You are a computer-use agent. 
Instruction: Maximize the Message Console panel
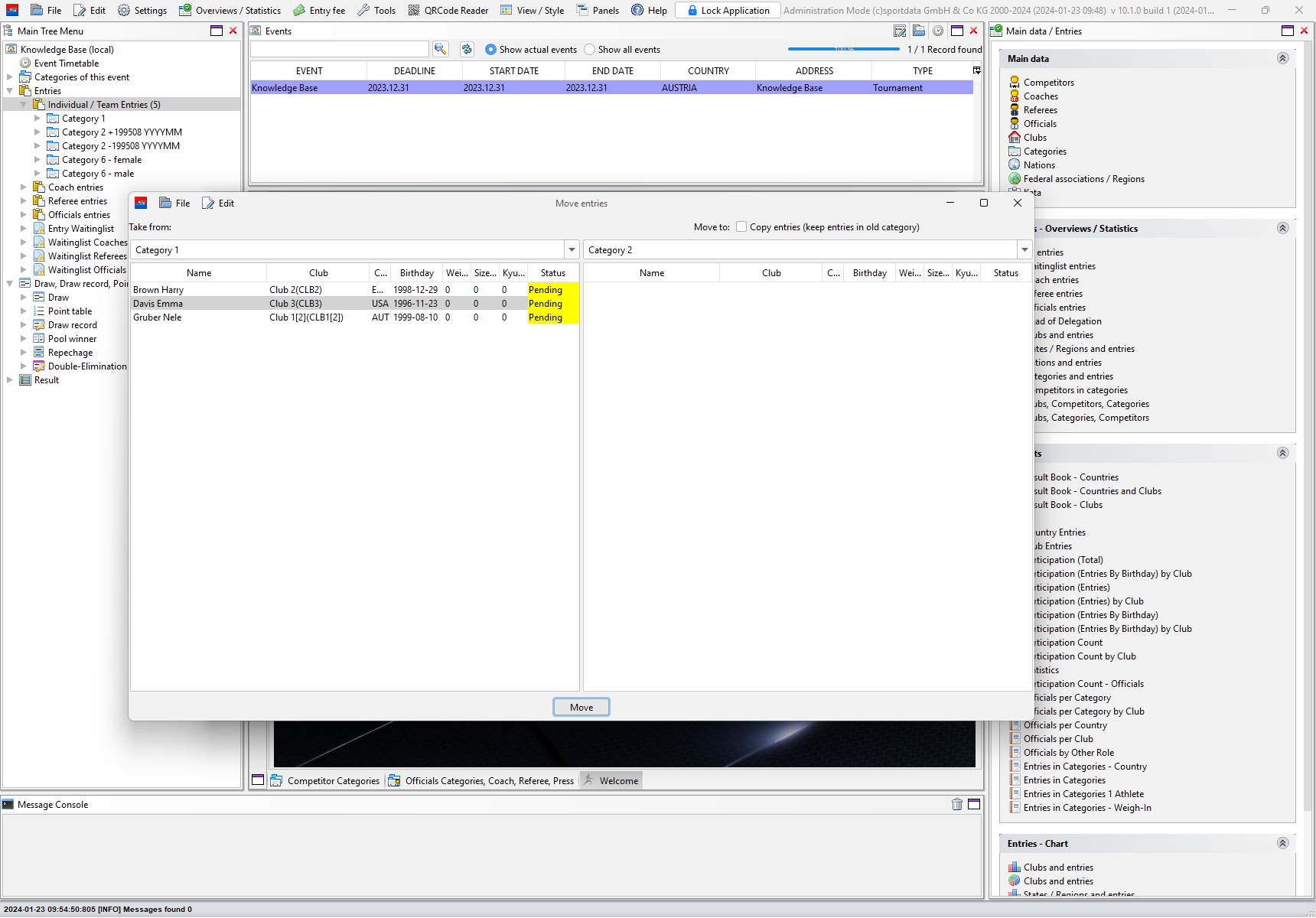tap(974, 804)
